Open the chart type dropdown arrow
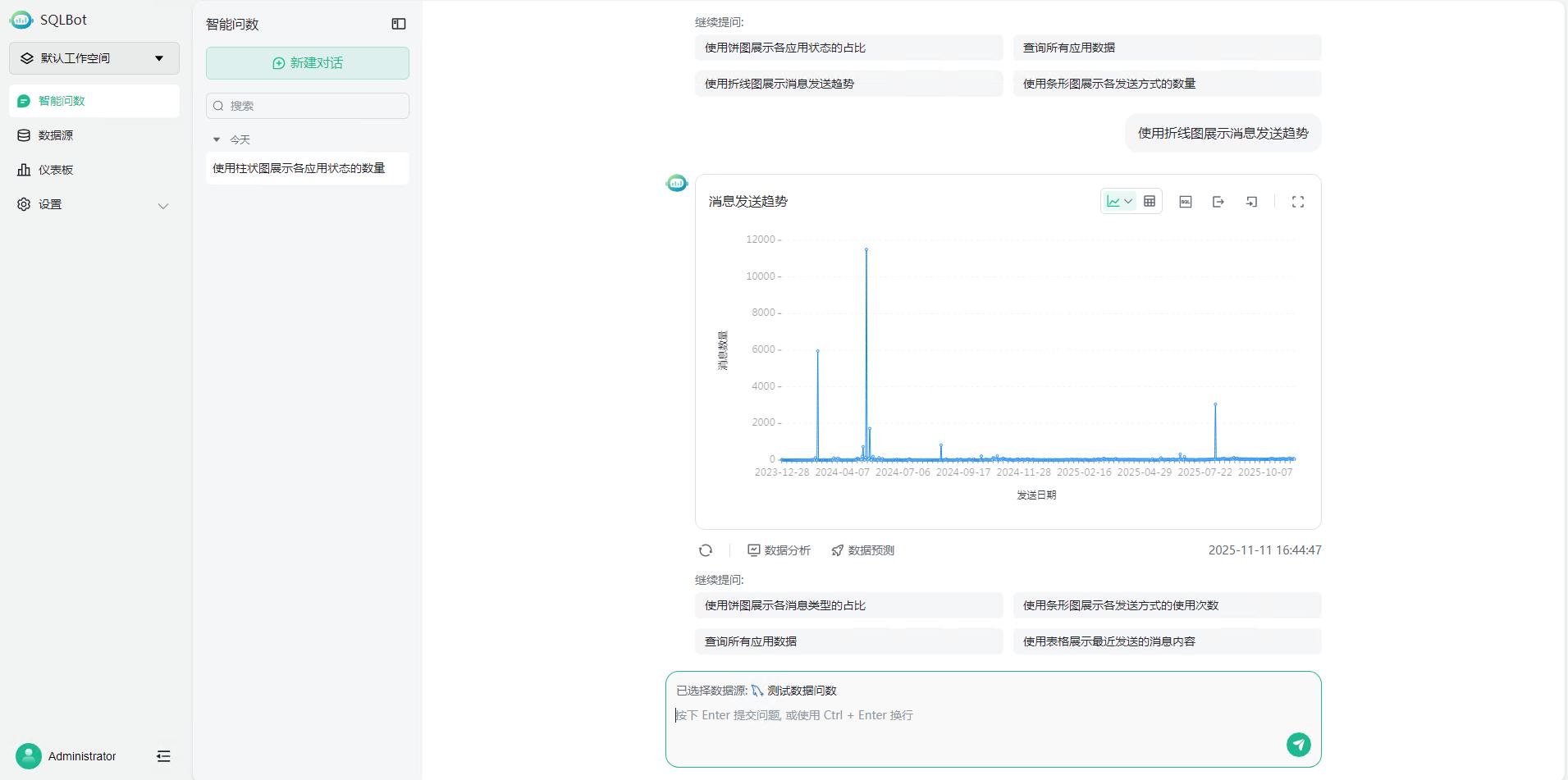The height and width of the screenshot is (780, 1568). pyautogui.click(x=1128, y=201)
